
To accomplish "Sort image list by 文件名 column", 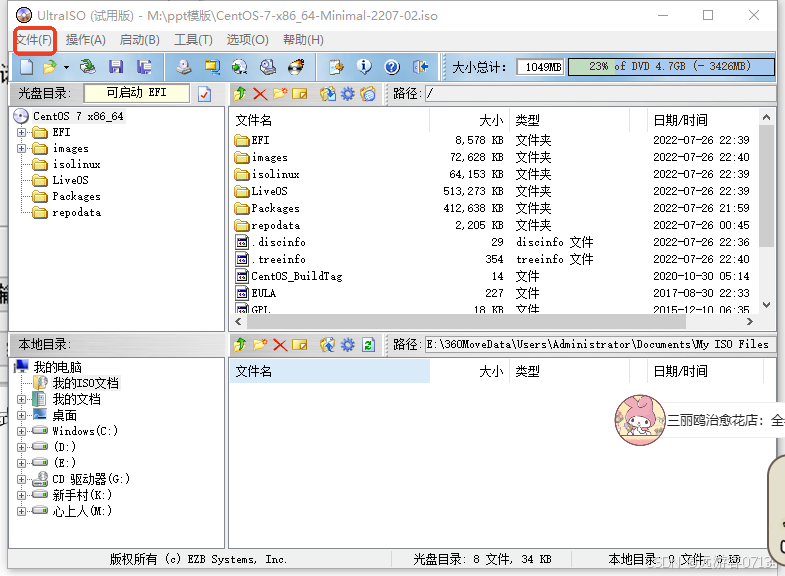I will pyautogui.click(x=330, y=120).
